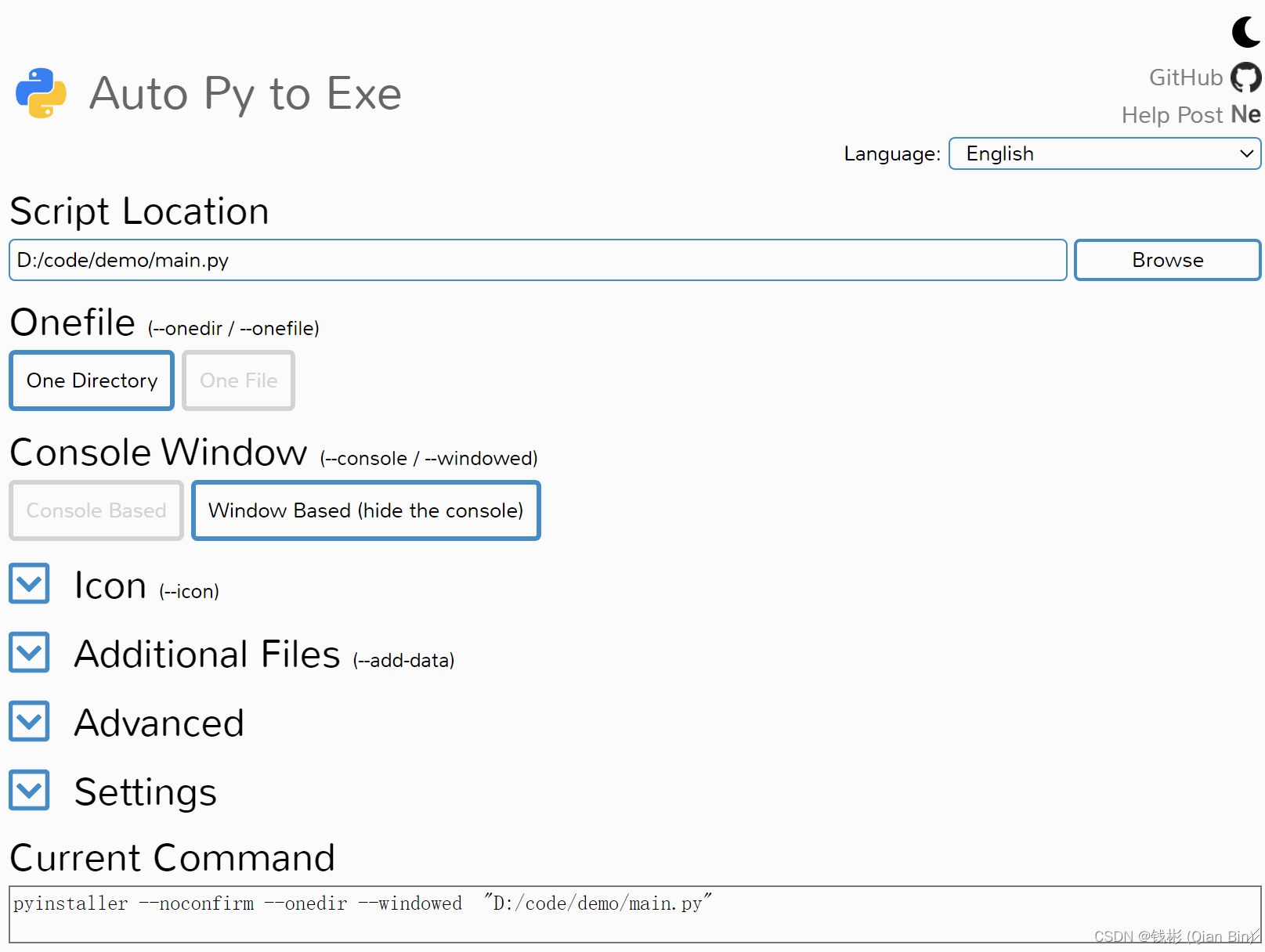Screen dimensions: 1265x952
Task: Click the Help Post link
Action: pyautogui.click(x=1171, y=114)
